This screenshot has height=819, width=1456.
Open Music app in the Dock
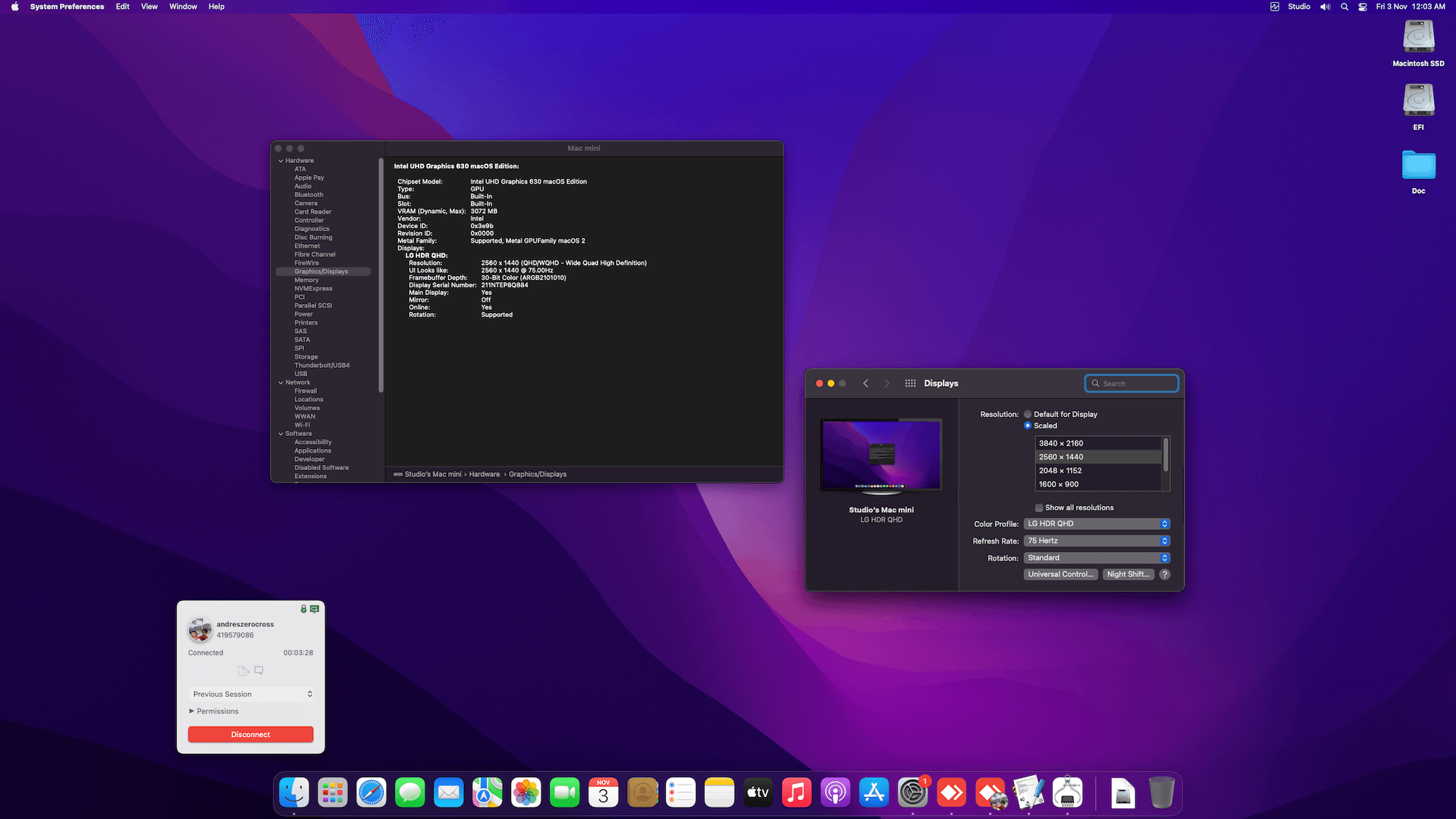[x=797, y=793]
